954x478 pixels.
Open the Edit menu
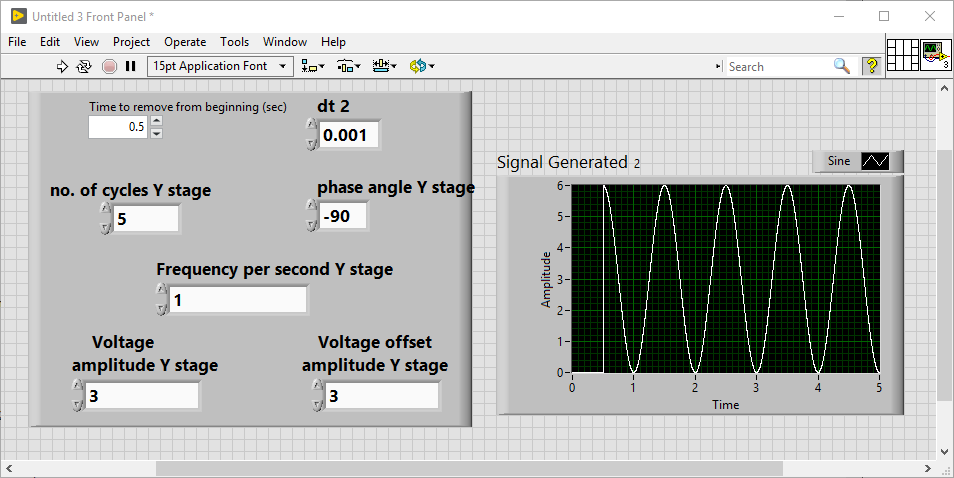click(50, 42)
